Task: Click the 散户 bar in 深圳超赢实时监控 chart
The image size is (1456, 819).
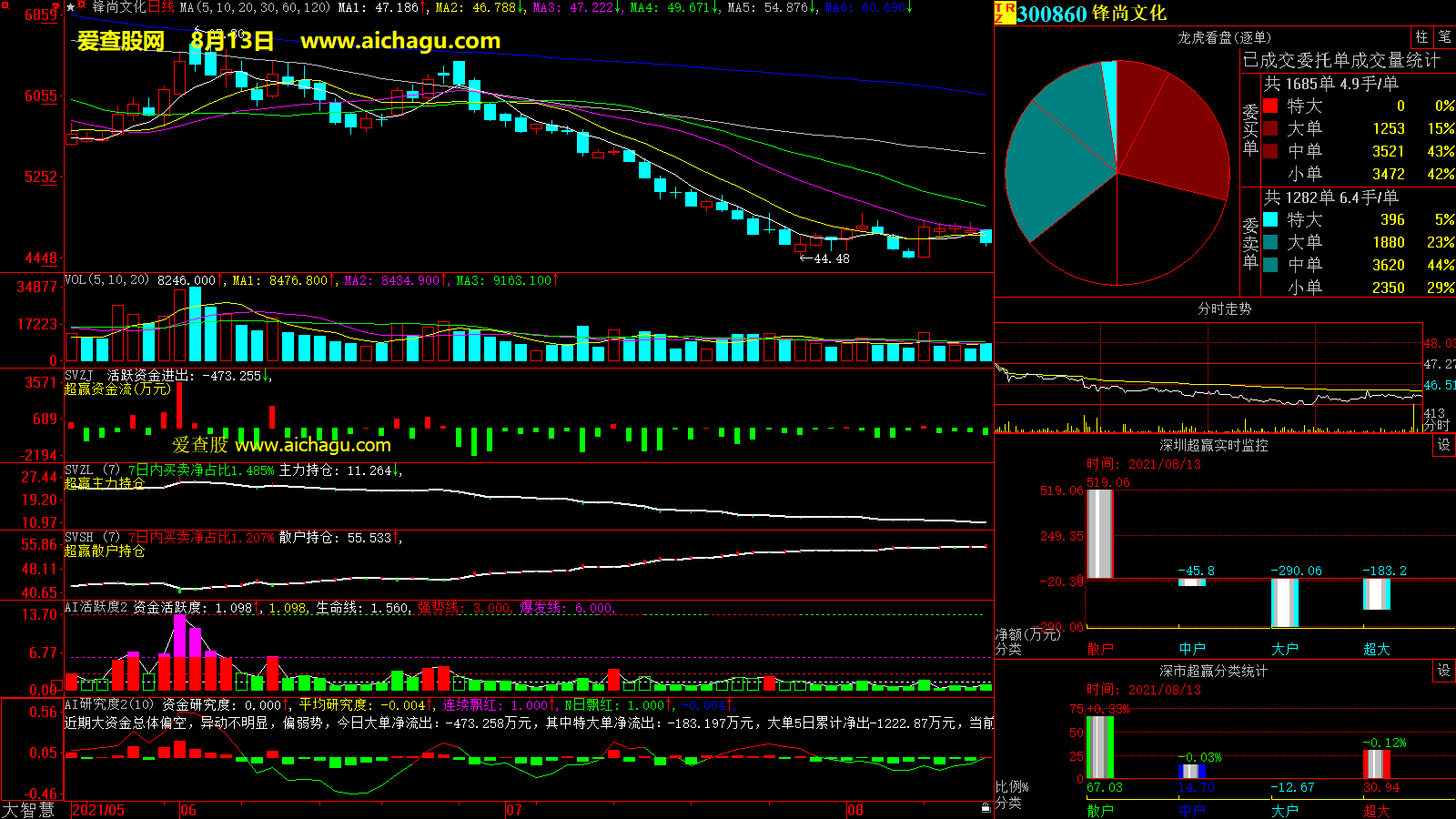Action: pos(1100,534)
